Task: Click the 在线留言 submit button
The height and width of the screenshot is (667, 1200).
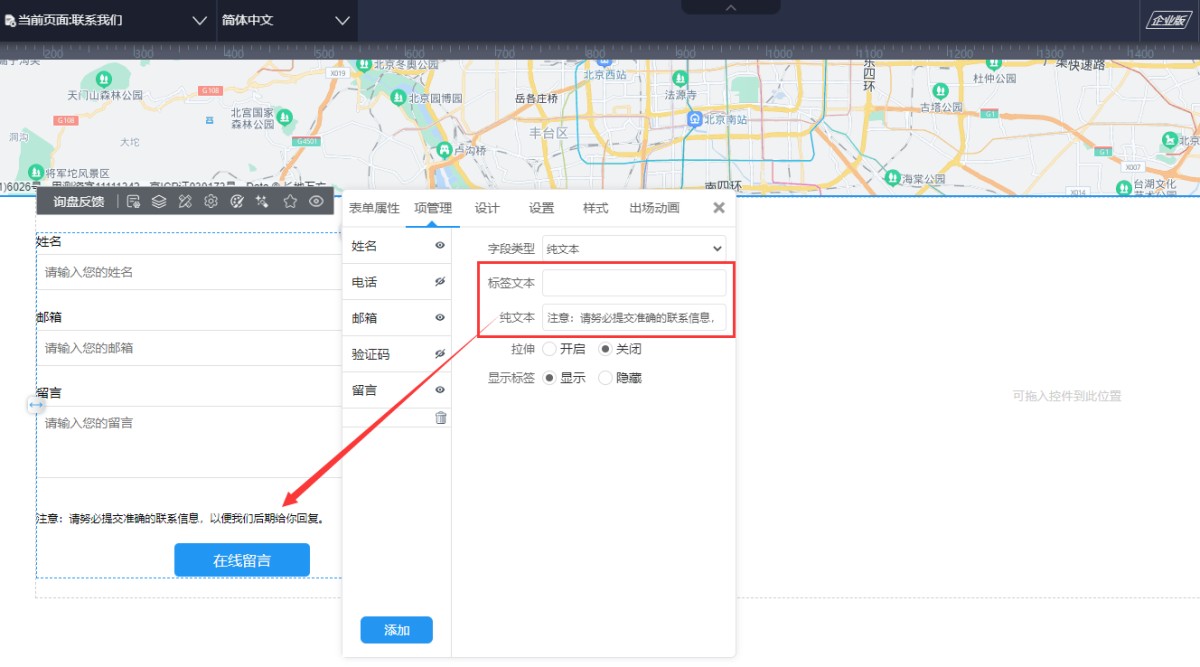Action: point(242,560)
